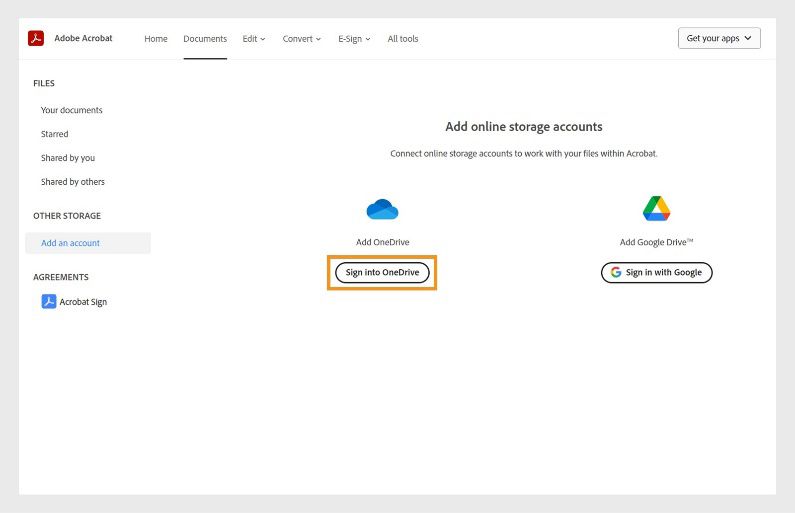
Task: Switch to the Documents tab
Action: [205, 39]
